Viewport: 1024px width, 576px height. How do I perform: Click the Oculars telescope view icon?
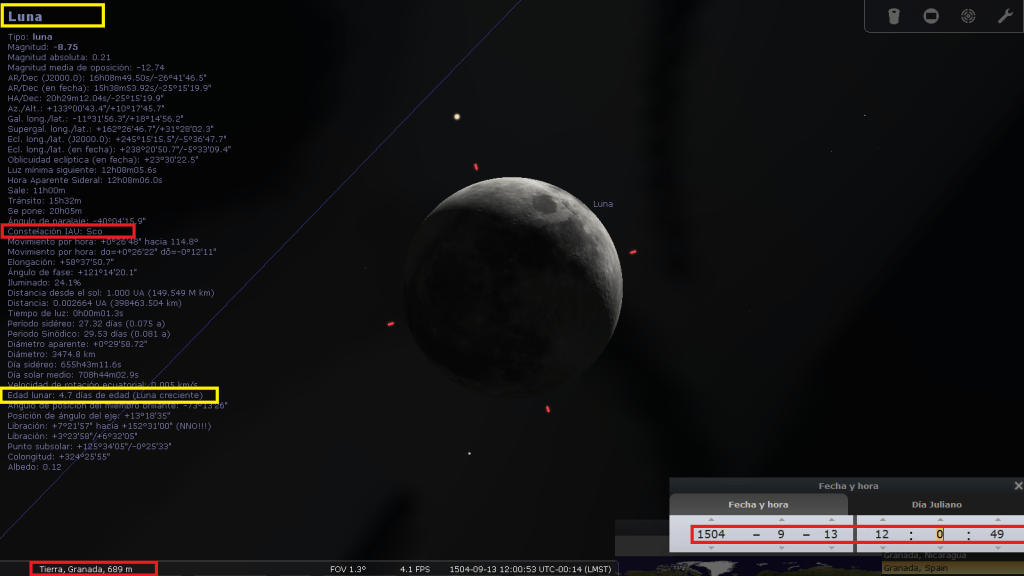[x=895, y=16]
